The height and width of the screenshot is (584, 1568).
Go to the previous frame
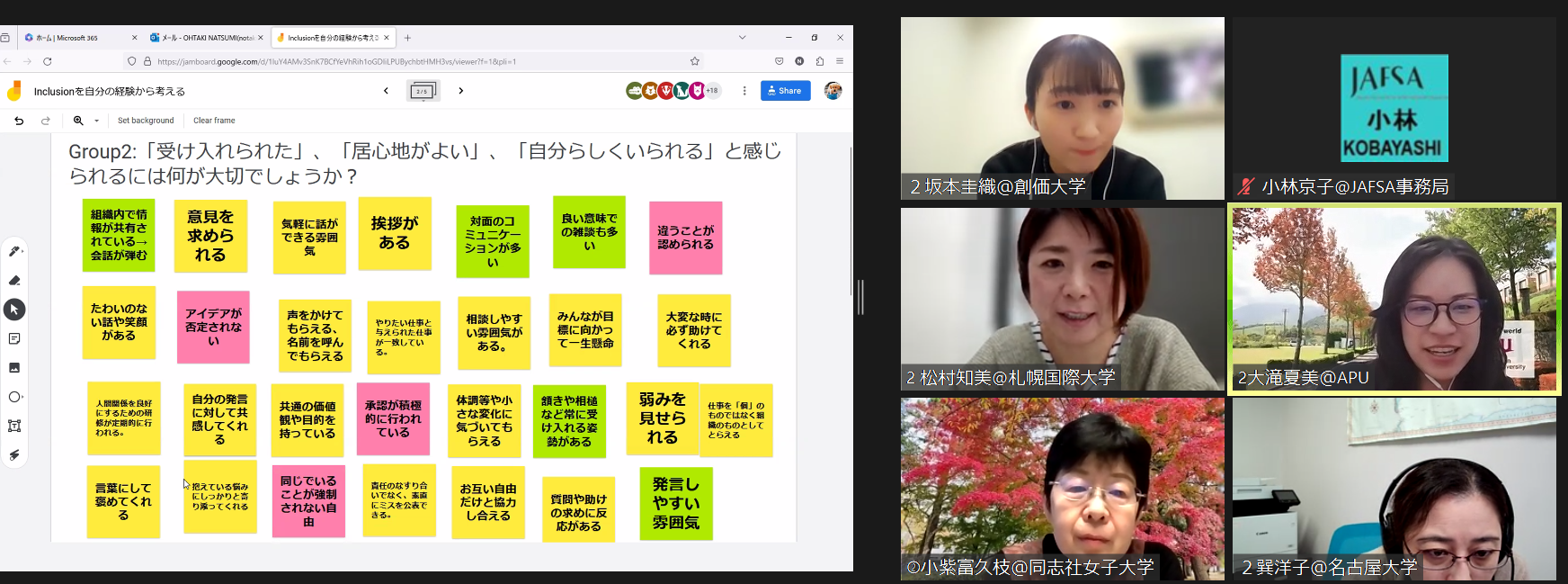click(387, 91)
